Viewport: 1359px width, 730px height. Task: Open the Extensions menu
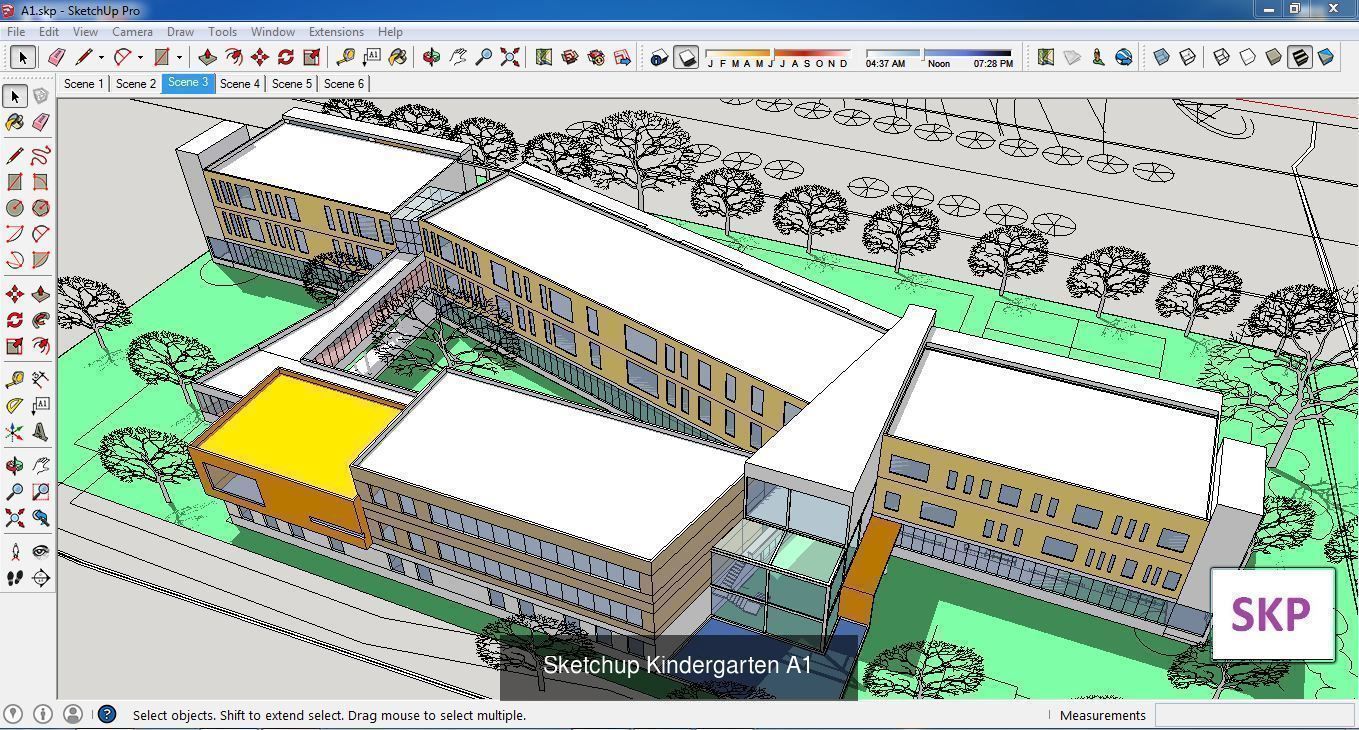point(336,32)
